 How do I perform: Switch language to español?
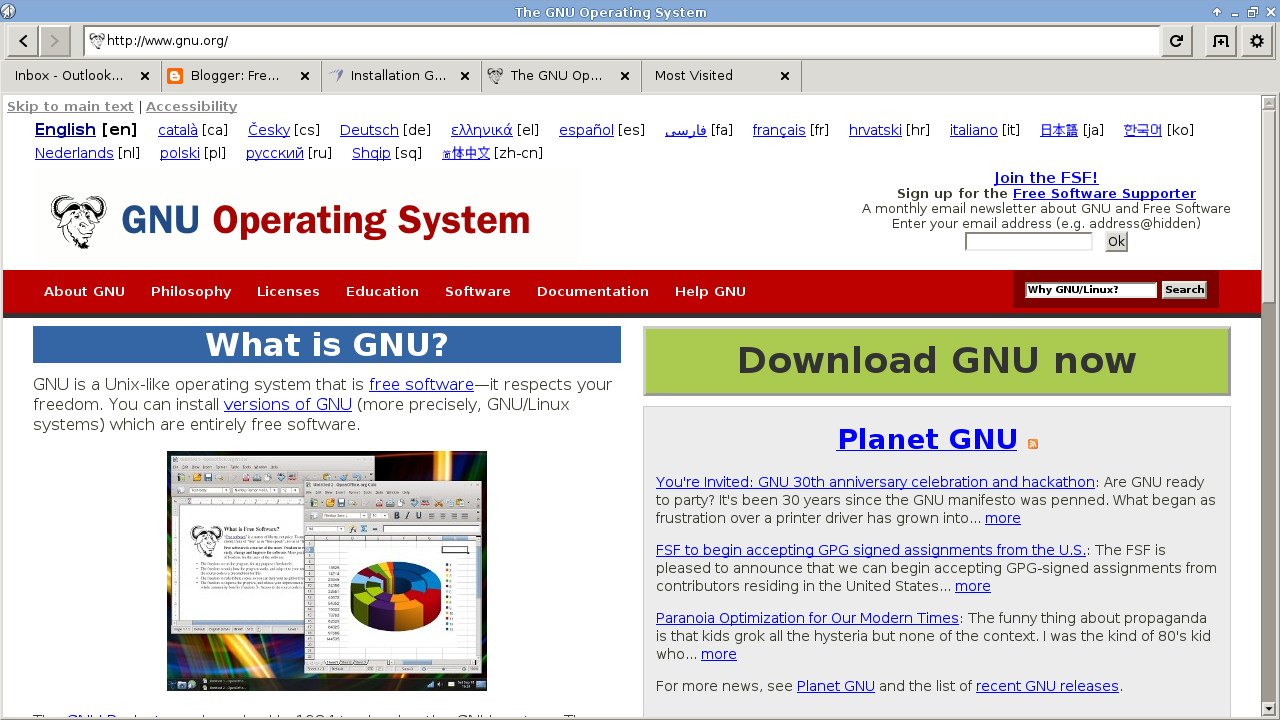click(x=586, y=130)
